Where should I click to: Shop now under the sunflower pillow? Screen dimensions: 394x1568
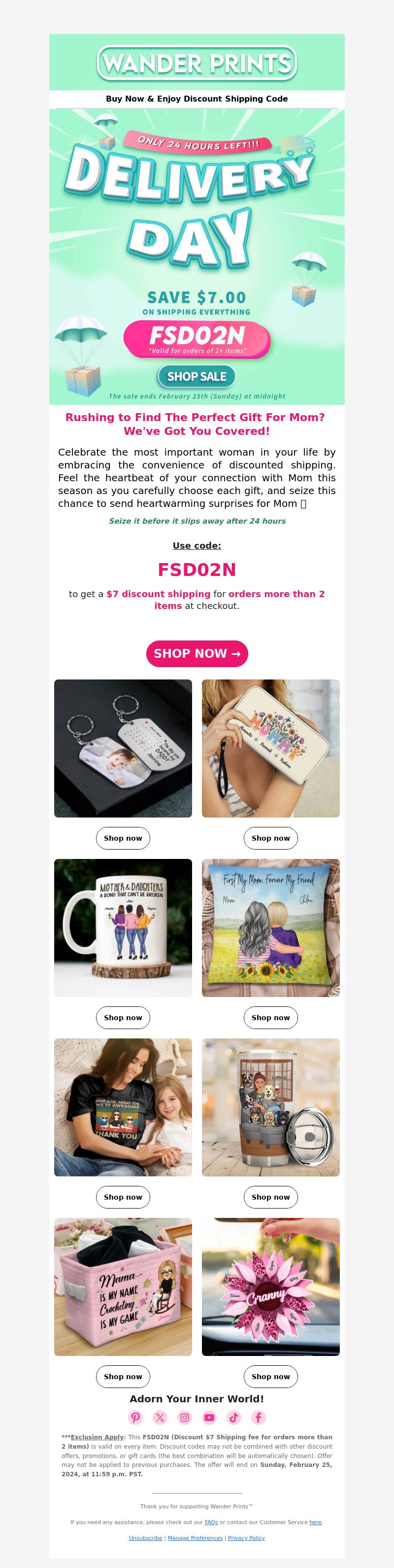tap(270, 1018)
